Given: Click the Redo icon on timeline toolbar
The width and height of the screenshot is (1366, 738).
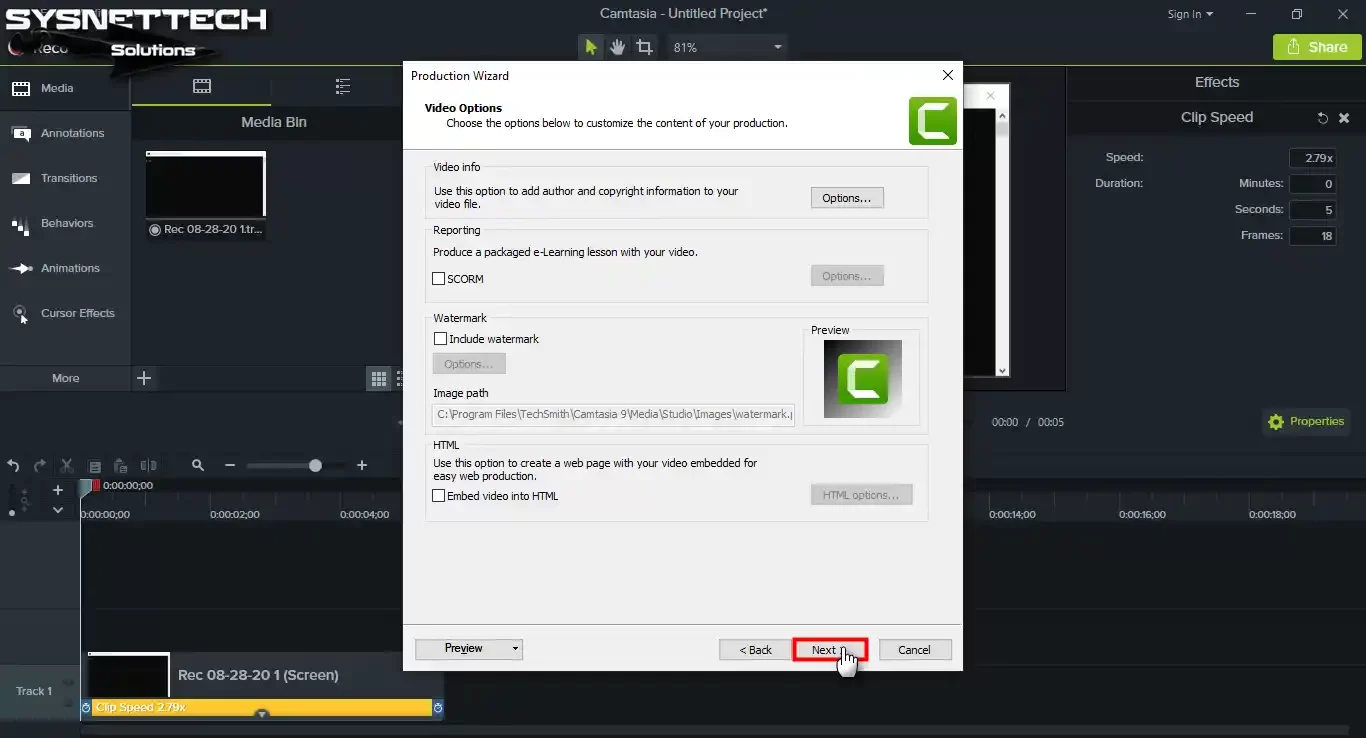Looking at the screenshot, I should coord(40,466).
